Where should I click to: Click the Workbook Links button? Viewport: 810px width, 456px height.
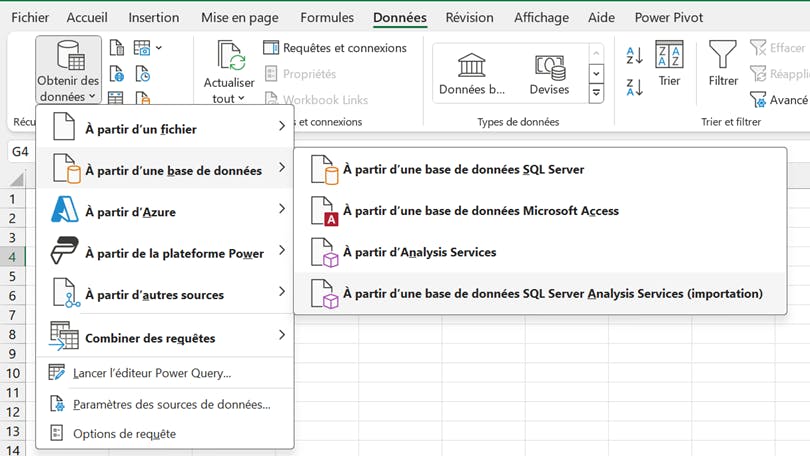316,99
